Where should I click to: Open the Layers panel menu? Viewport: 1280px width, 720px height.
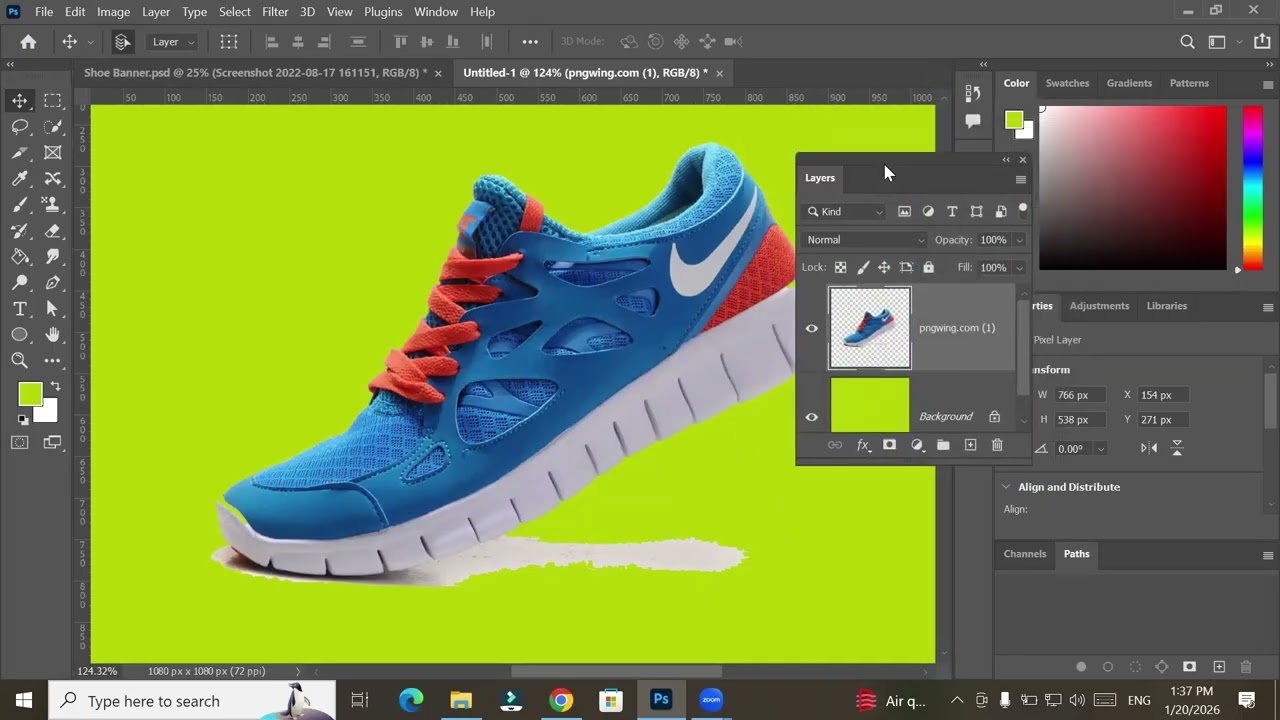(1020, 179)
